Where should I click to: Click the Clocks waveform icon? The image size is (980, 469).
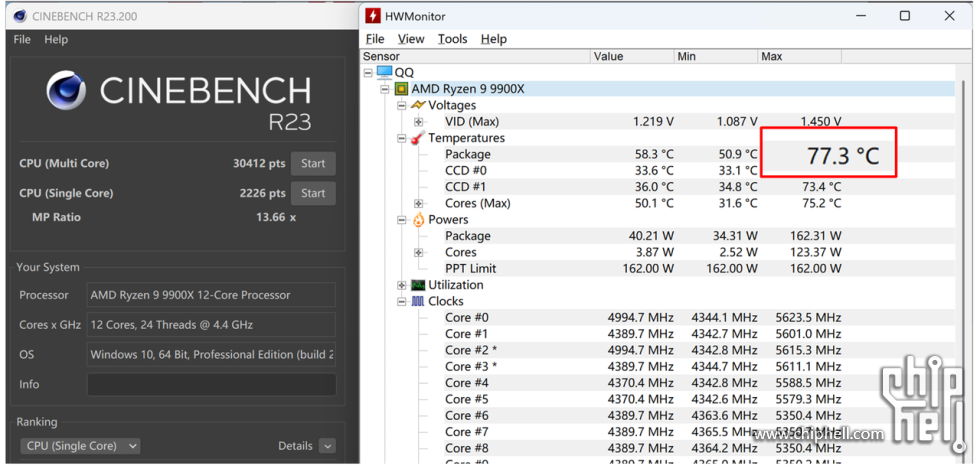tap(418, 301)
